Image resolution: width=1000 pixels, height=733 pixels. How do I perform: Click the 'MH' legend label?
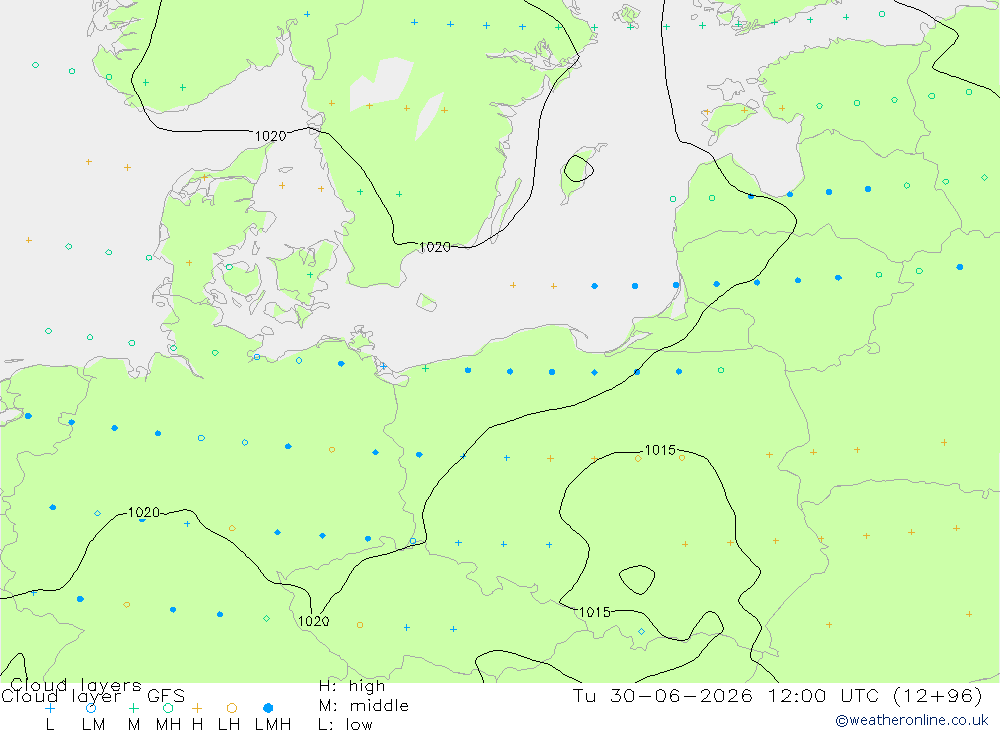168,725
